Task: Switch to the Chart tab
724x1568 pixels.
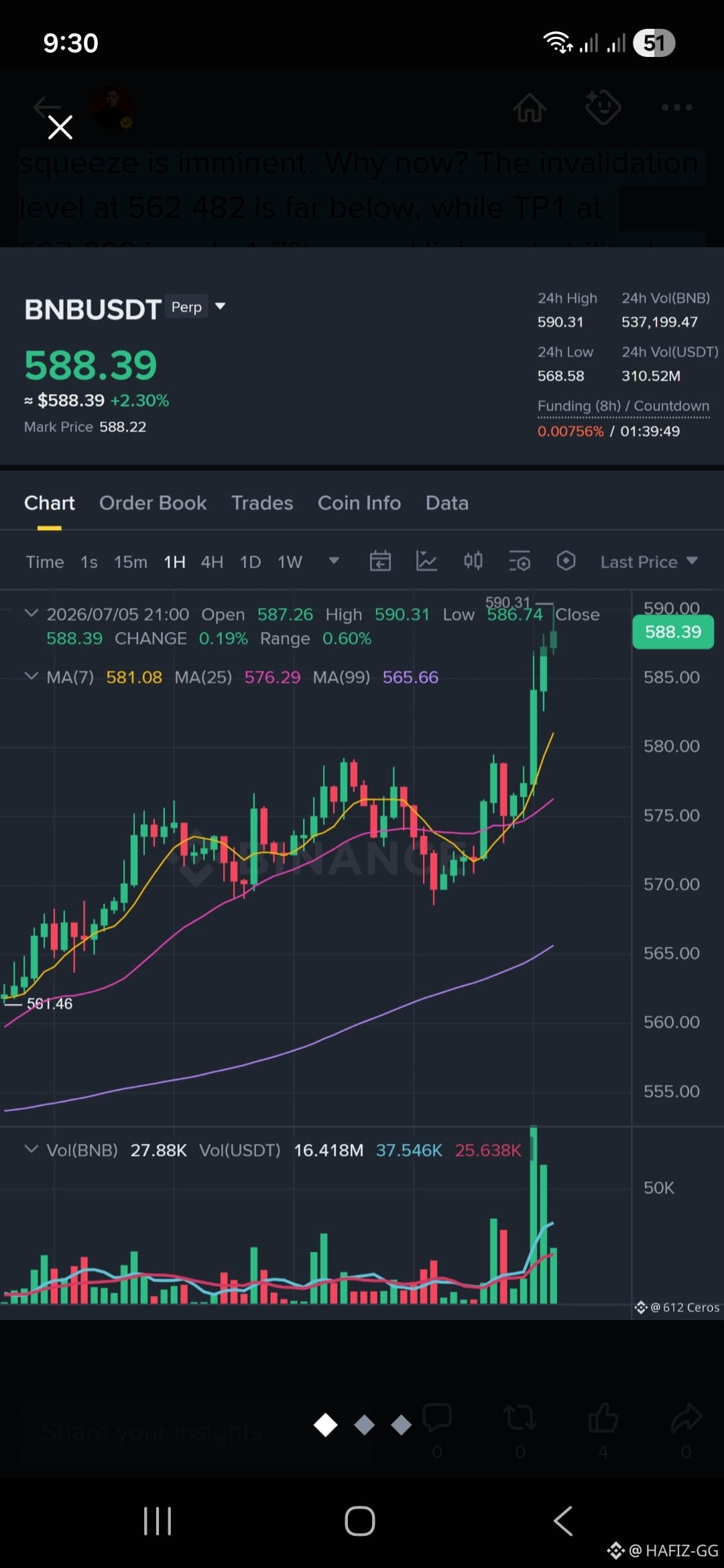Action: point(50,503)
